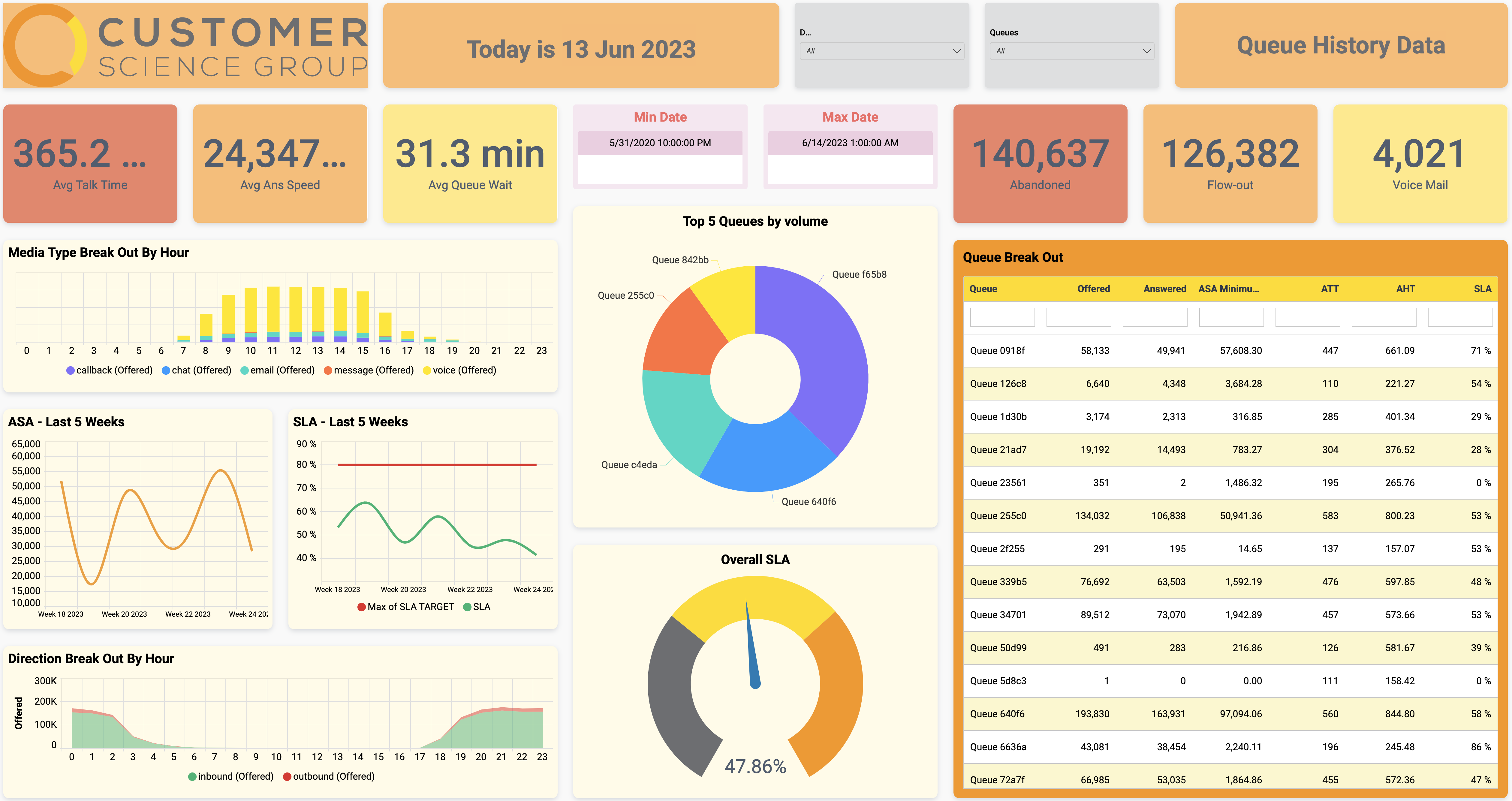Viewport: 1512px width, 801px height.
Task: Click Queue column filter input box
Action: (1002, 318)
